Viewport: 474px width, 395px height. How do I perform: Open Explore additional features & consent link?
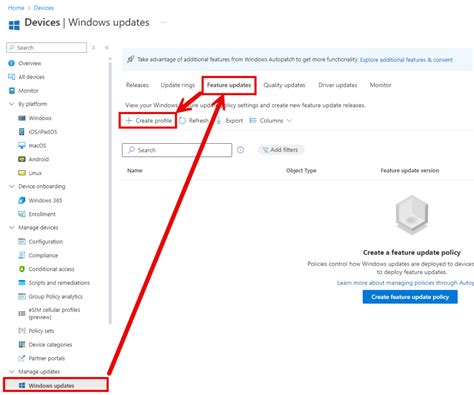tap(406, 60)
